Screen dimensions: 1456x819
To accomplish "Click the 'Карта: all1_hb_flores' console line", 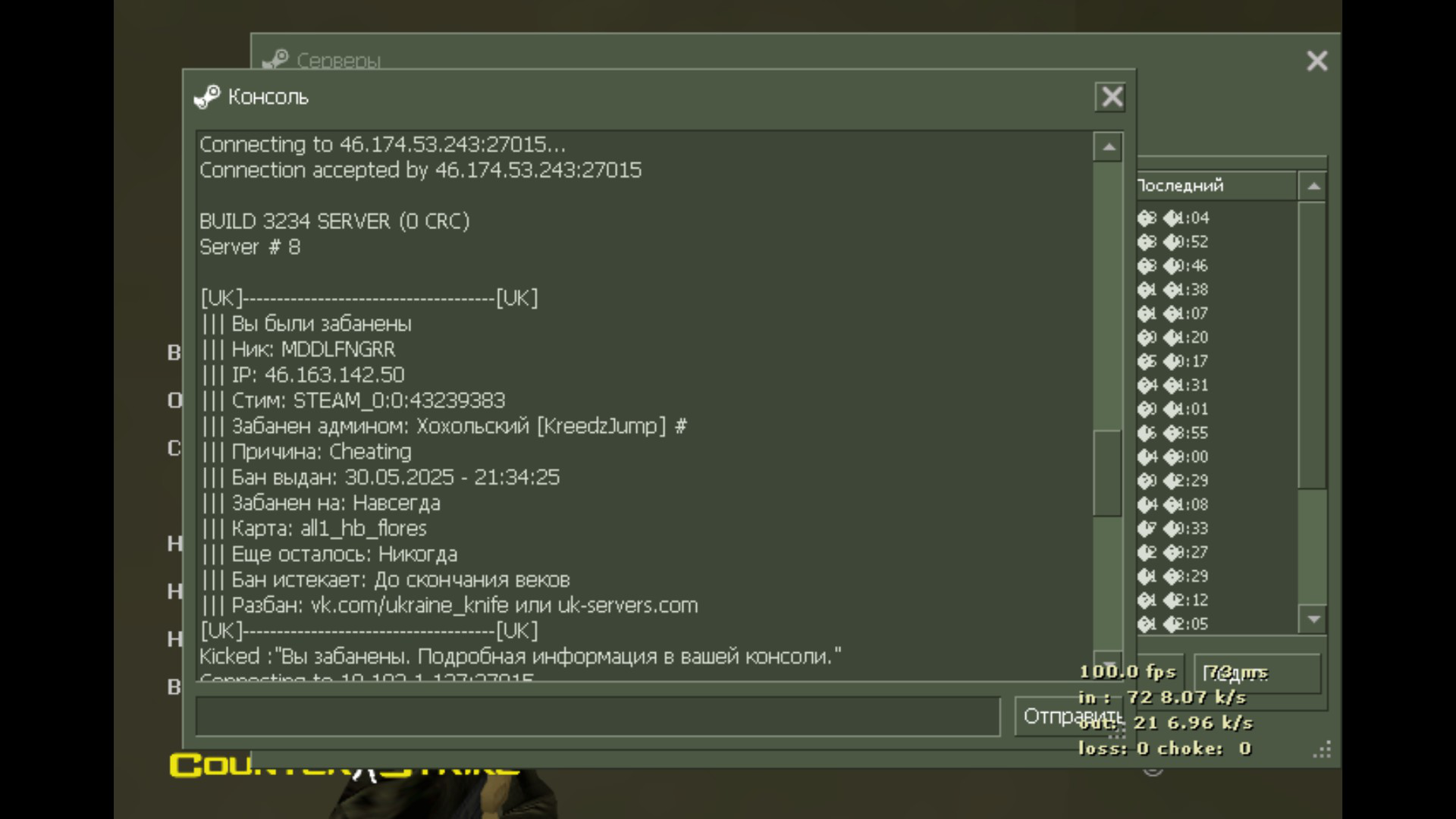I will point(314,529).
